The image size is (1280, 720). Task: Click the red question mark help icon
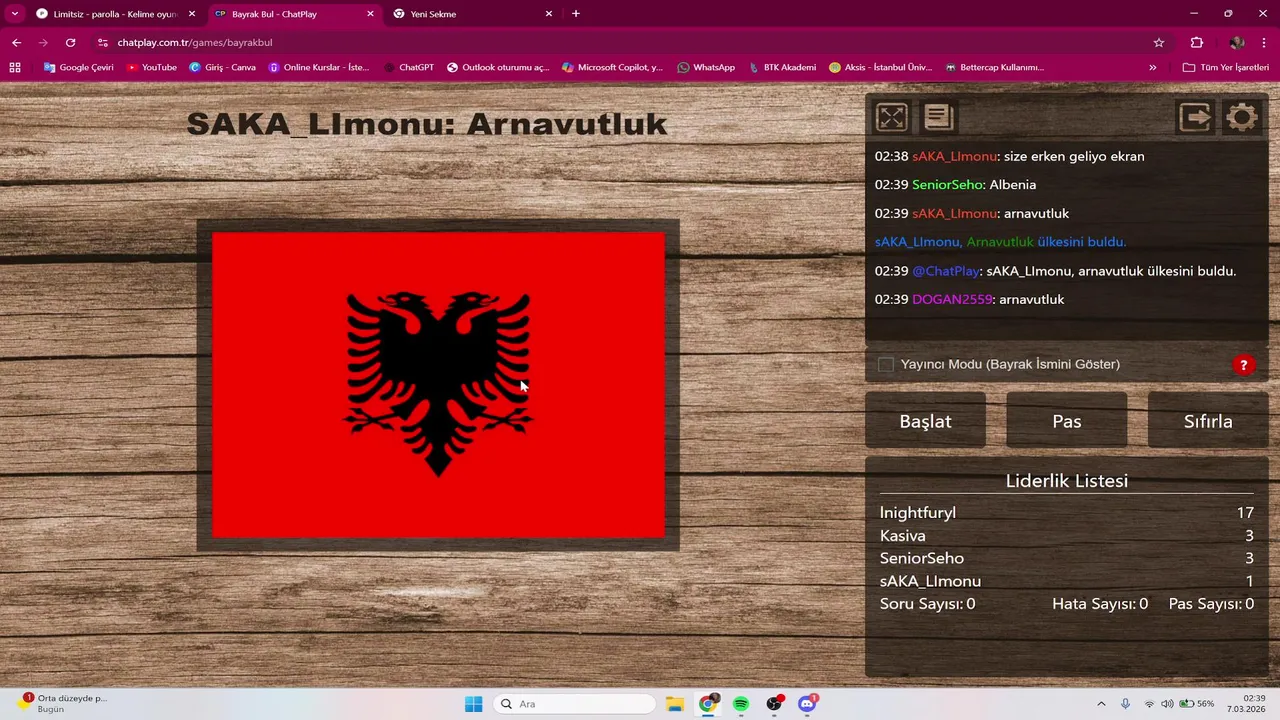pos(1243,365)
